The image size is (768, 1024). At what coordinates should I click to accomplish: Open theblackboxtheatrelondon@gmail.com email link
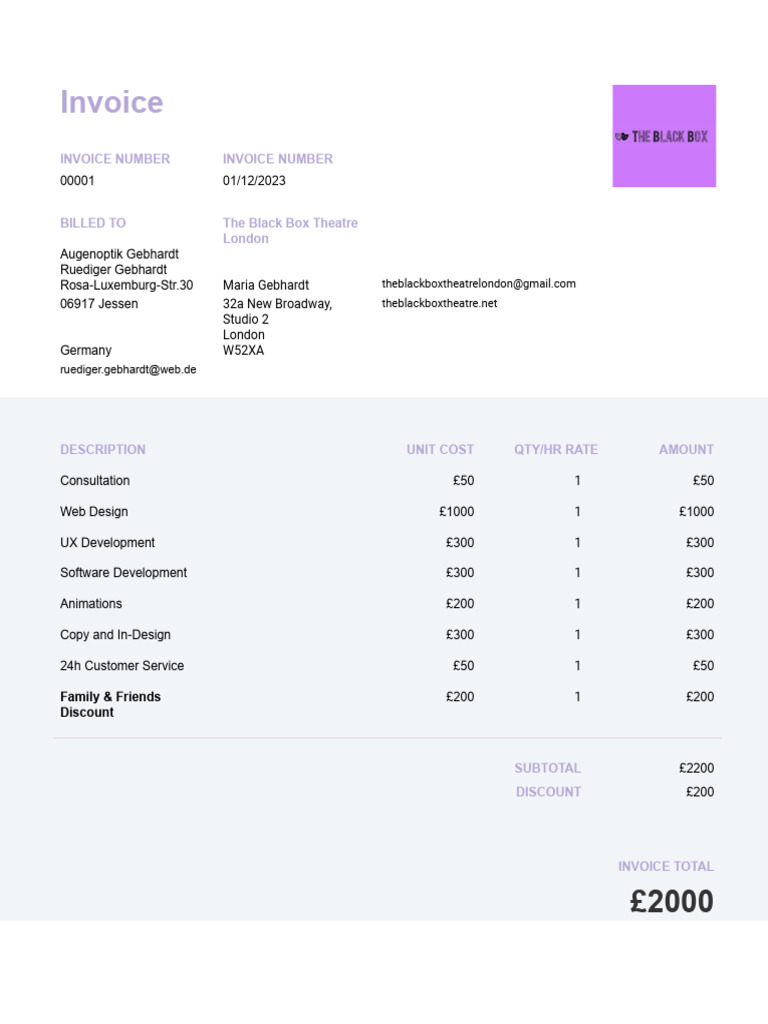point(479,283)
